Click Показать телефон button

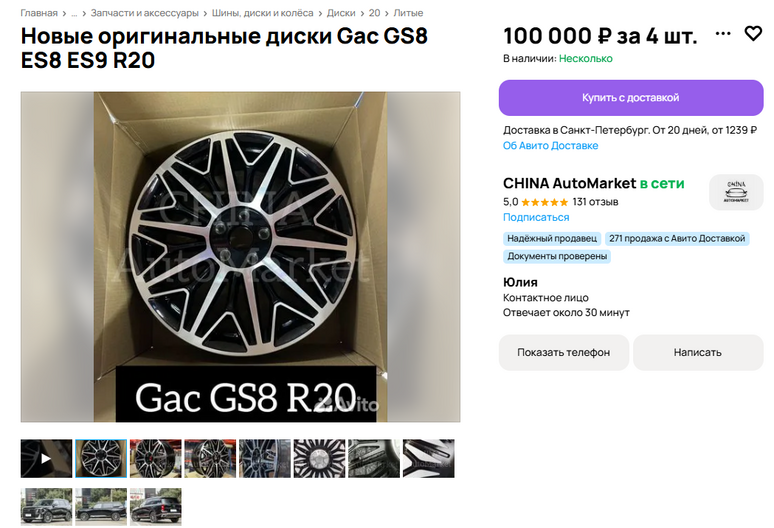point(564,352)
